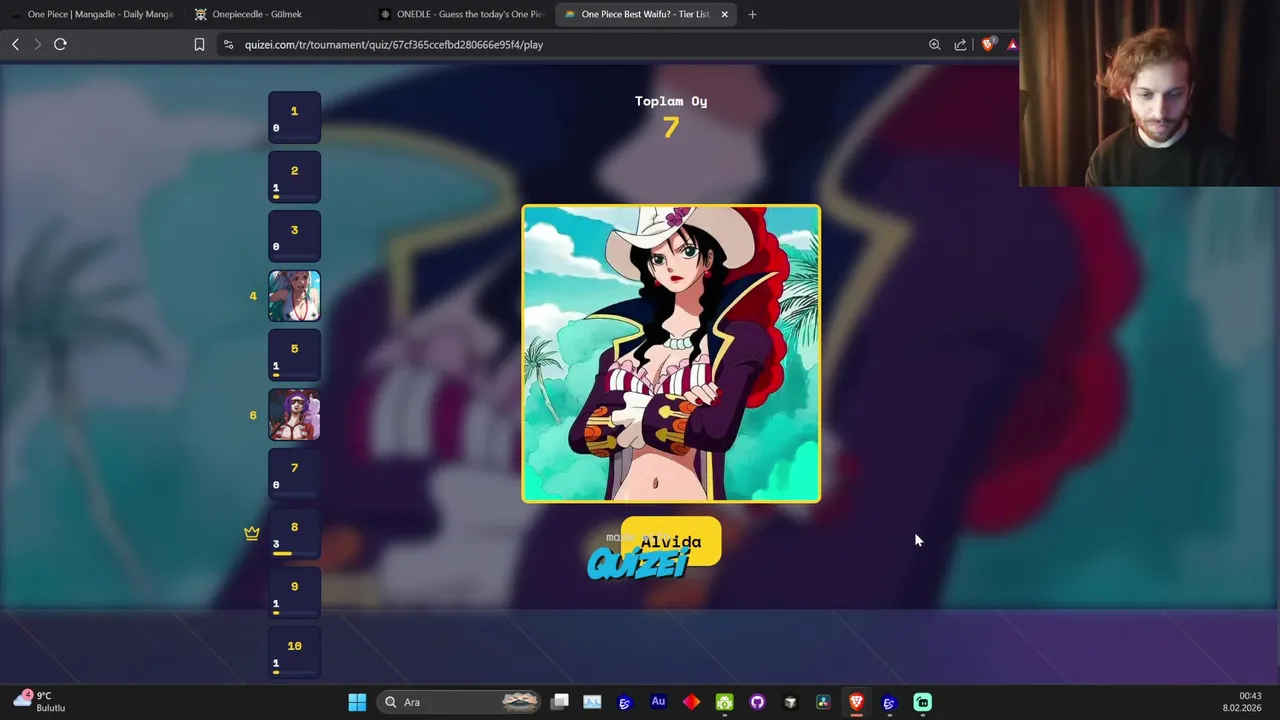Place character in tier slot 1
Image resolution: width=1280 pixels, height=720 pixels.
[x=294, y=118]
